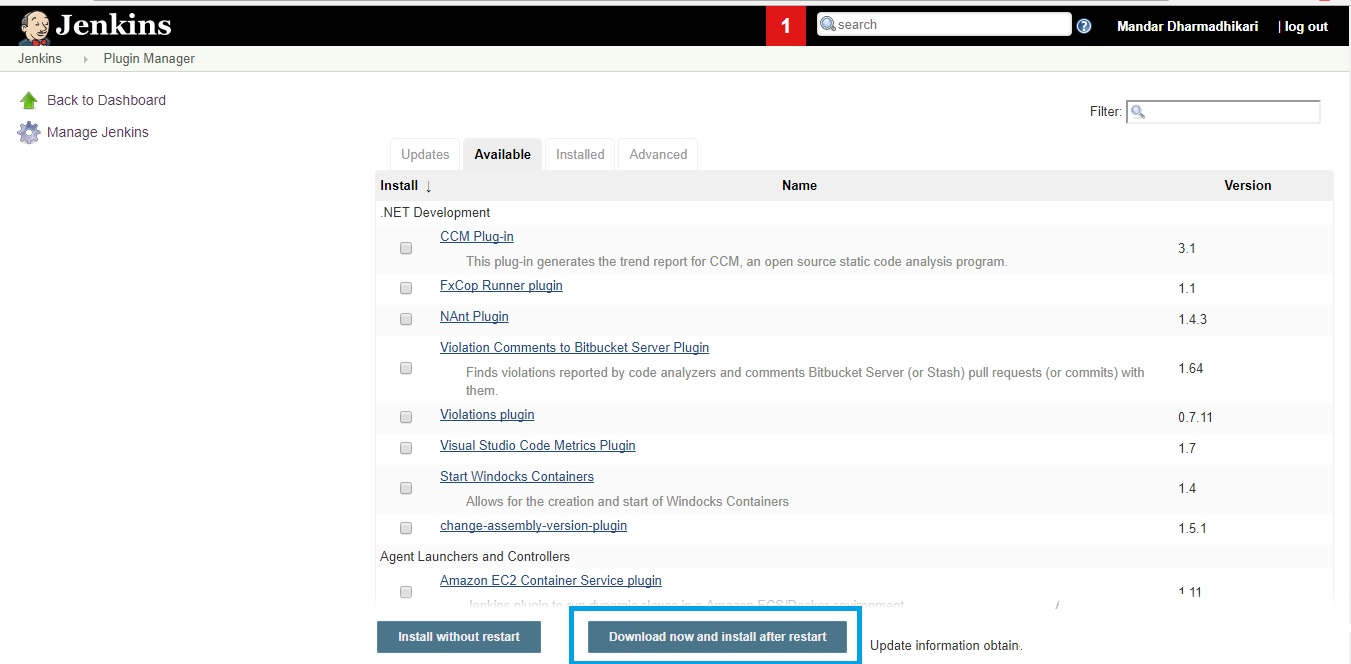Click the Name column header
This screenshot has width=1351, height=664.
point(799,186)
